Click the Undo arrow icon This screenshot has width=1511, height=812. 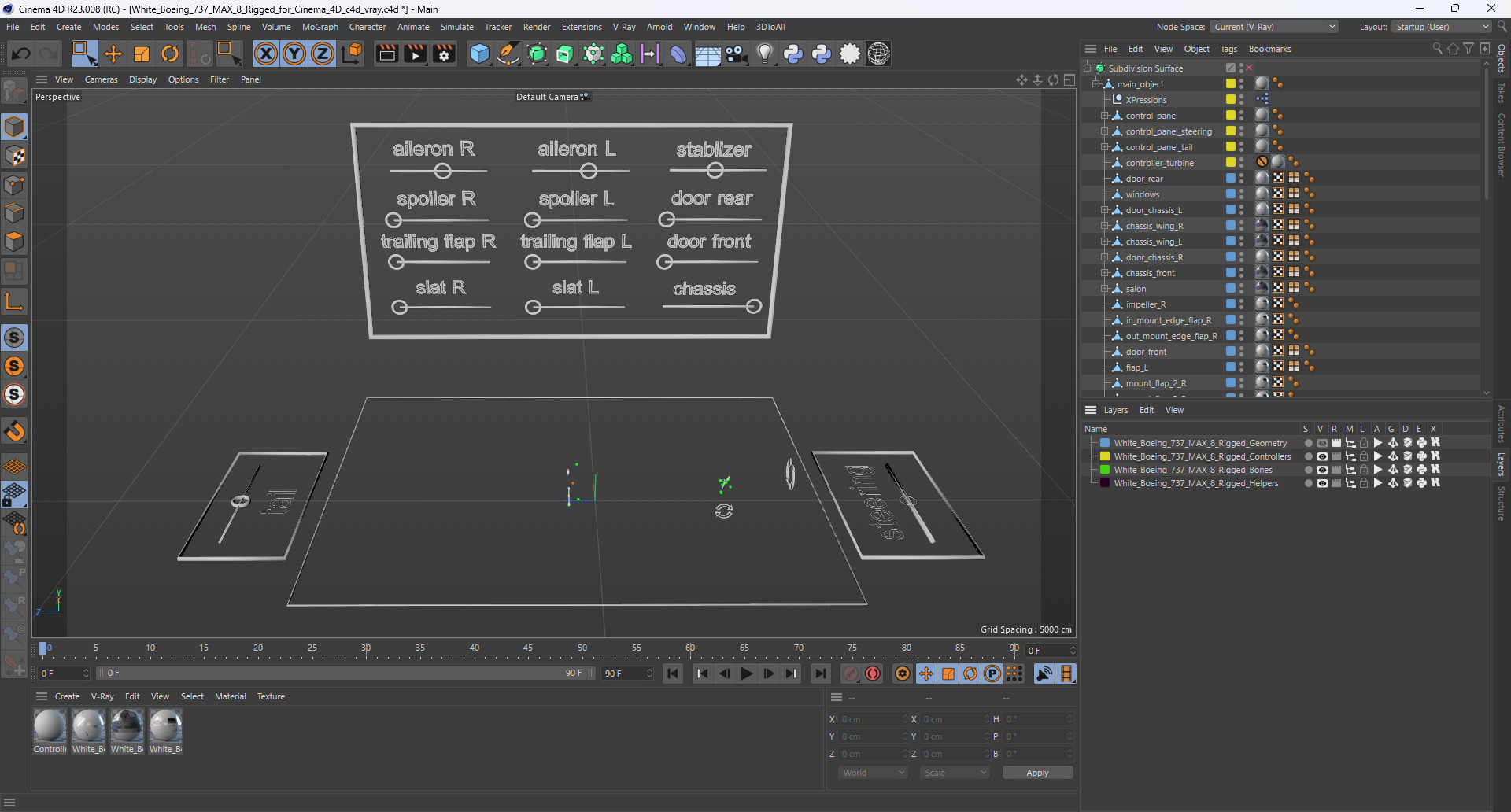pos(21,54)
